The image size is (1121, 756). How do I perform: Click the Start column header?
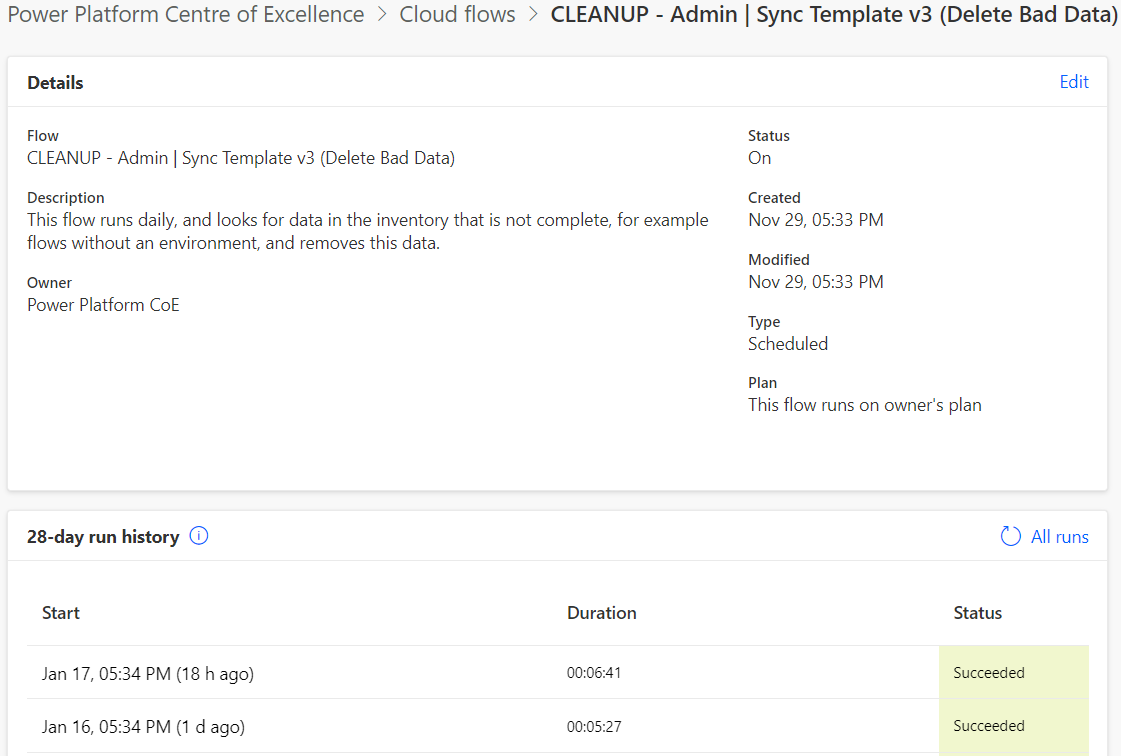(x=60, y=613)
